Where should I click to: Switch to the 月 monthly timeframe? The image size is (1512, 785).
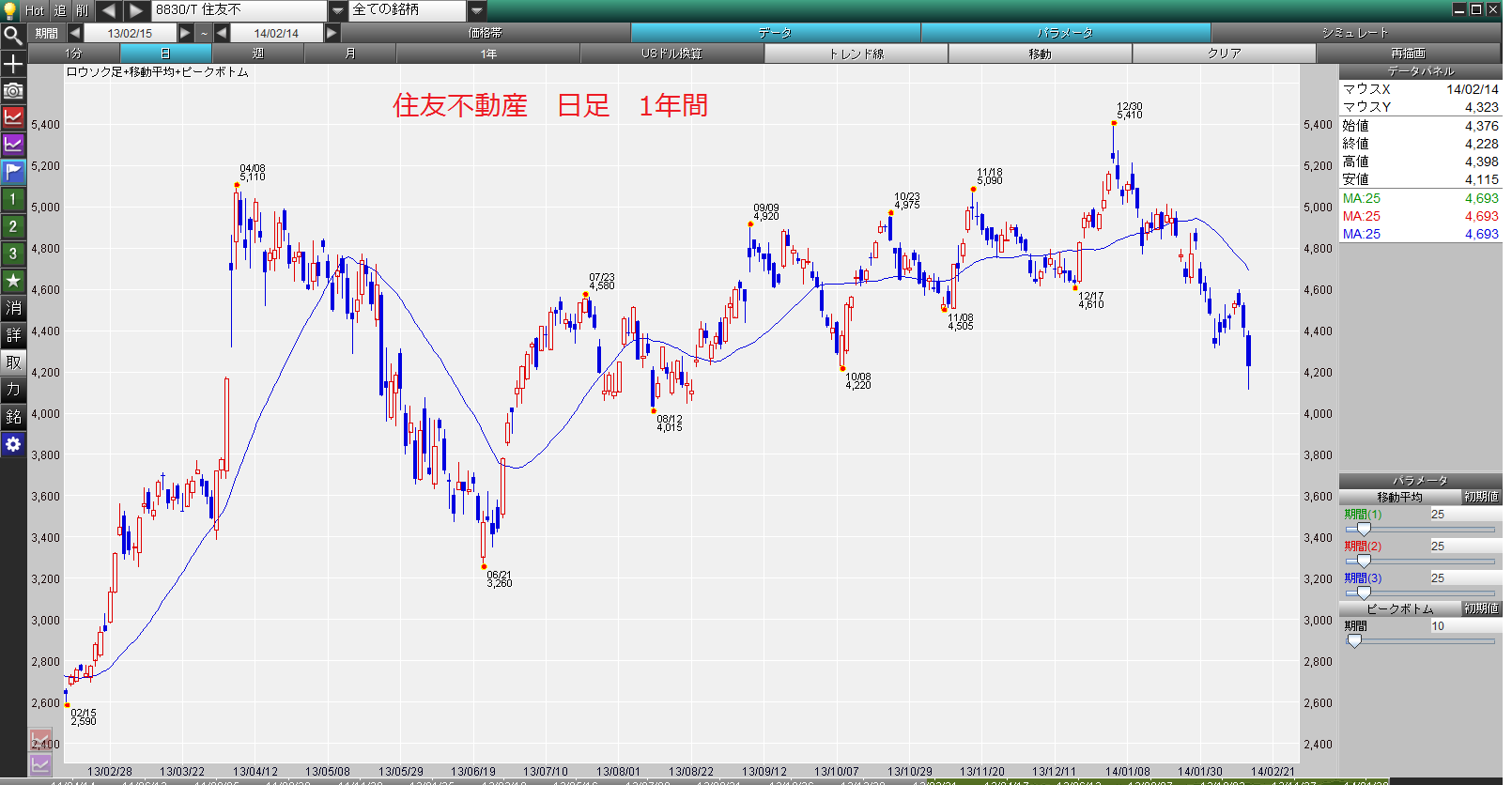(x=350, y=54)
